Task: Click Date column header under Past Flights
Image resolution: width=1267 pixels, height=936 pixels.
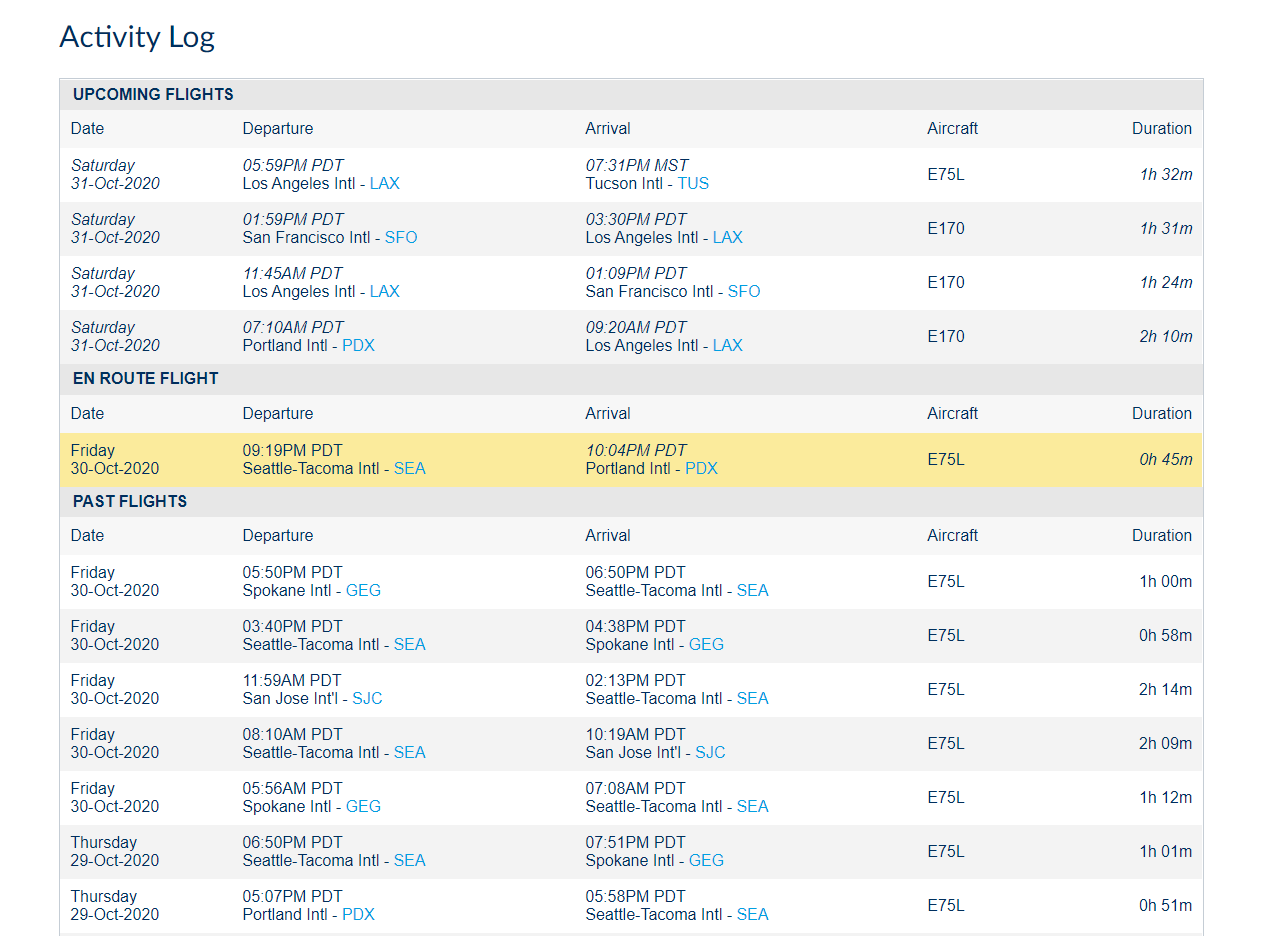Action: 87,536
